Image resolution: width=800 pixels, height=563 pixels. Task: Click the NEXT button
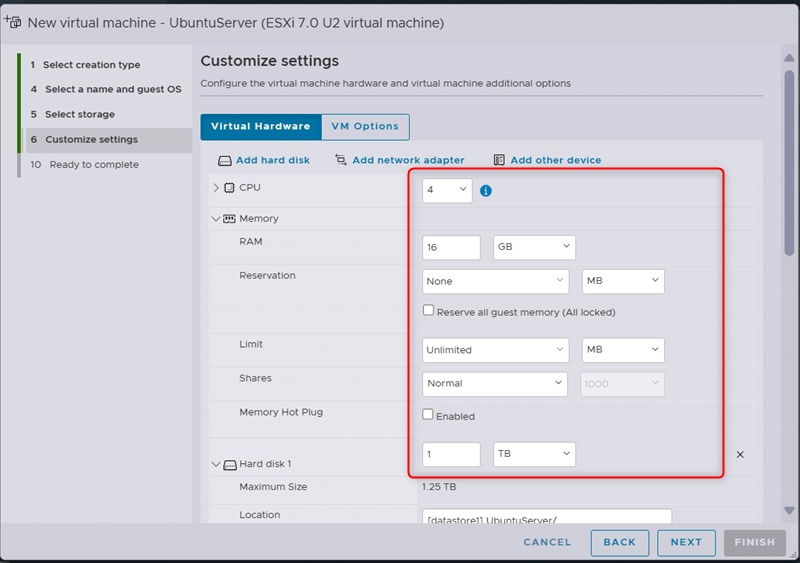coord(686,543)
